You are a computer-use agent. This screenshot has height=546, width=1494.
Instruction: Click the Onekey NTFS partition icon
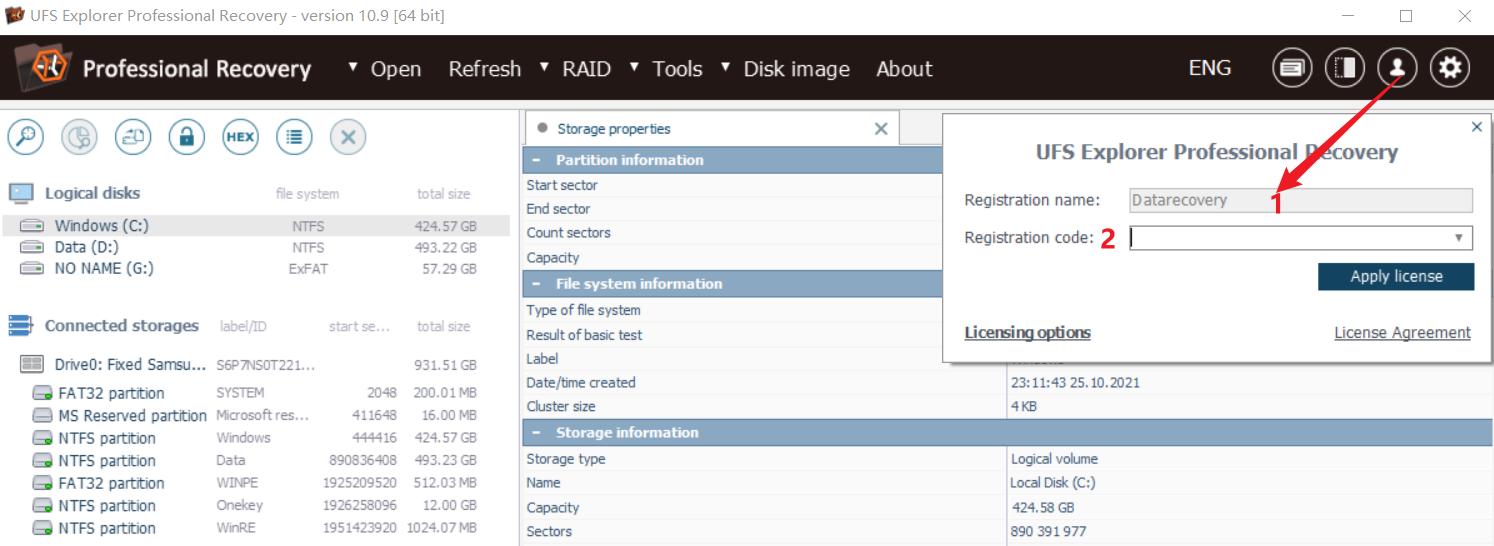(42, 506)
